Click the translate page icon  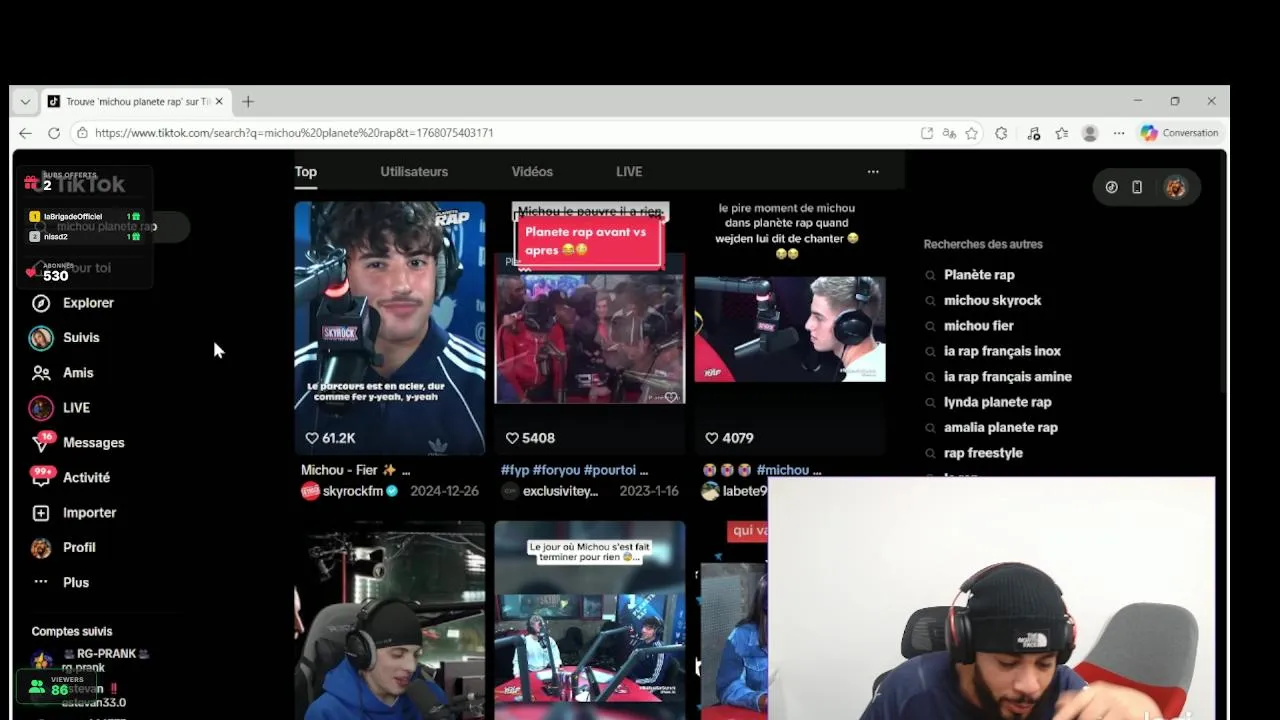(949, 133)
